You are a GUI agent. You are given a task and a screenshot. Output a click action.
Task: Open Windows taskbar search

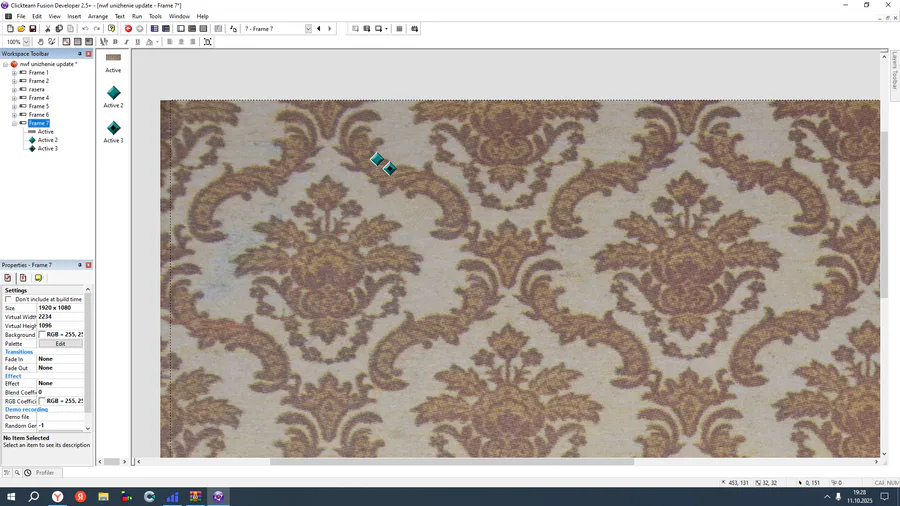[34, 497]
